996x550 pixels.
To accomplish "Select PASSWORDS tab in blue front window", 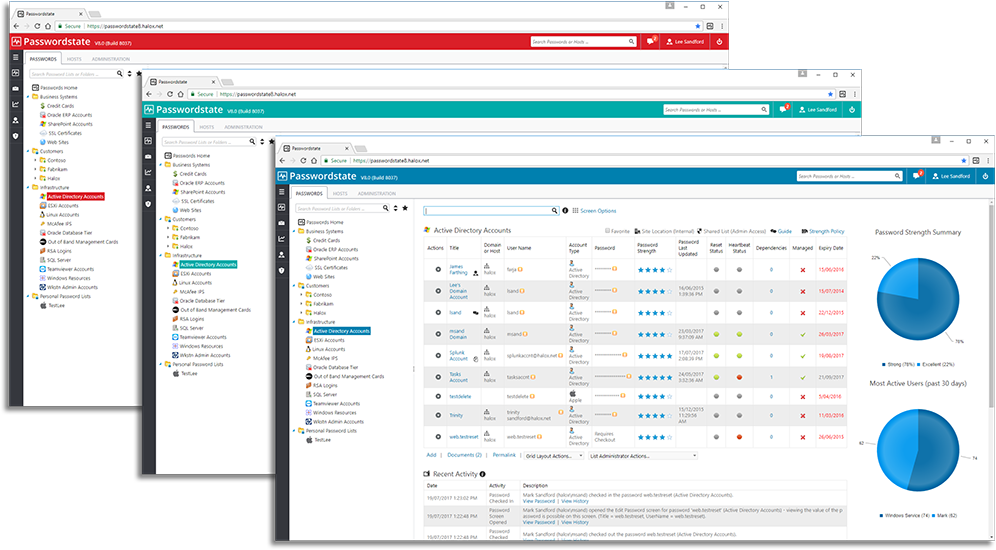I will point(309,193).
